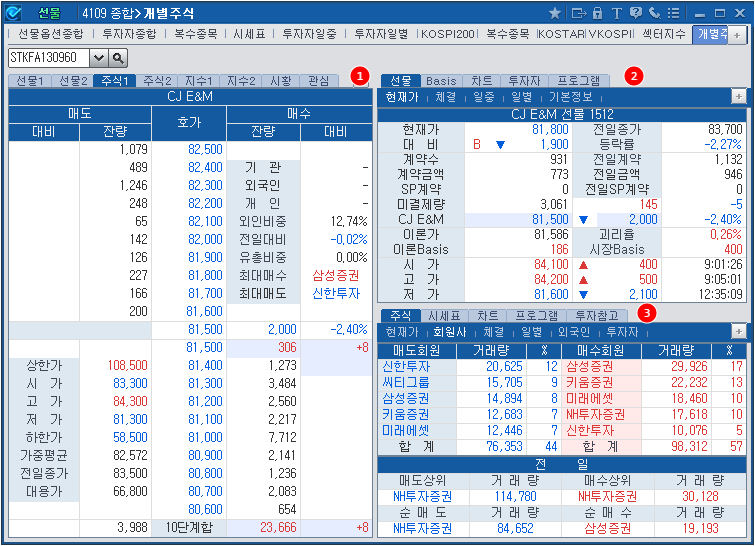The height and width of the screenshot is (546, 755).
Task: Select 일중 sub-tab under 선물 tab
Action: (483, 97)
